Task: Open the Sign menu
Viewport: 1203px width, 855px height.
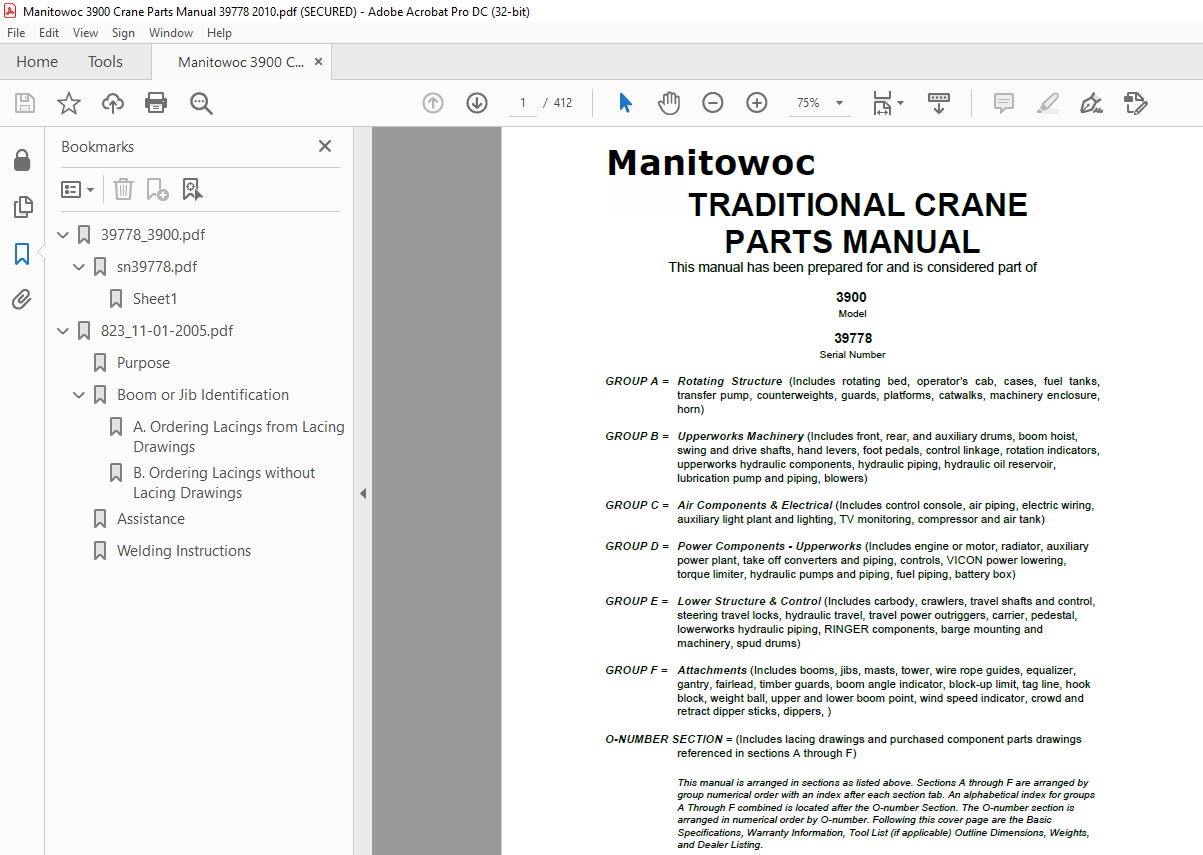Action: [x=123, y=33]
